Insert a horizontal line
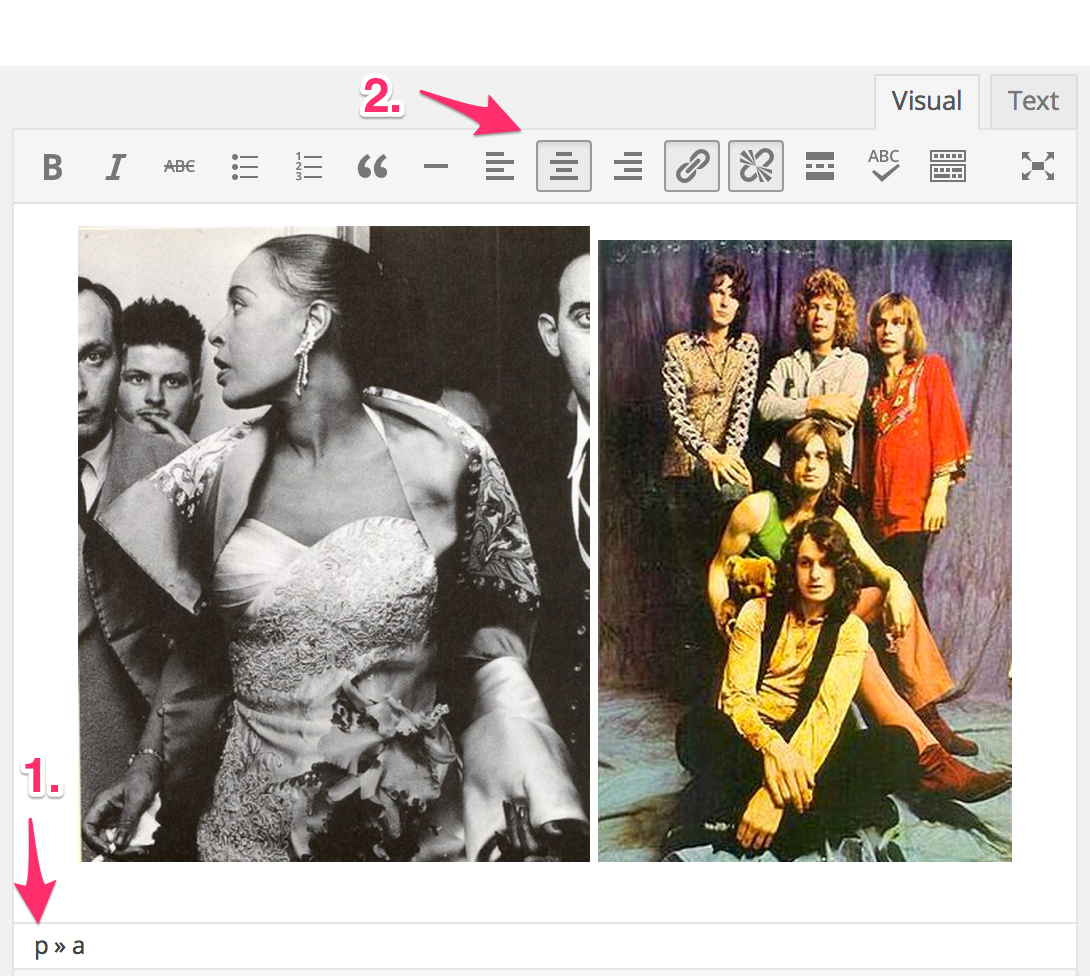Viewport: 1090px width, 976px height. pyautogui.click(x=436, y=167)
